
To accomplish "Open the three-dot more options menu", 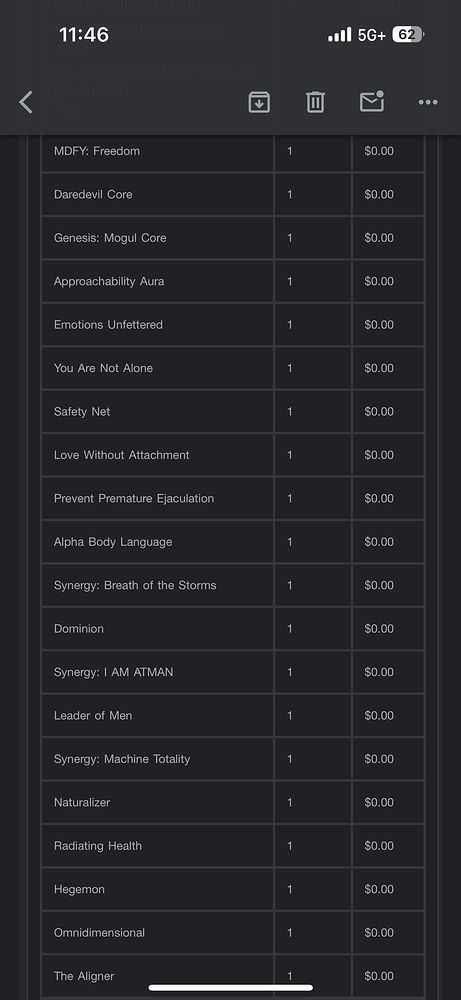I will 428,102.
